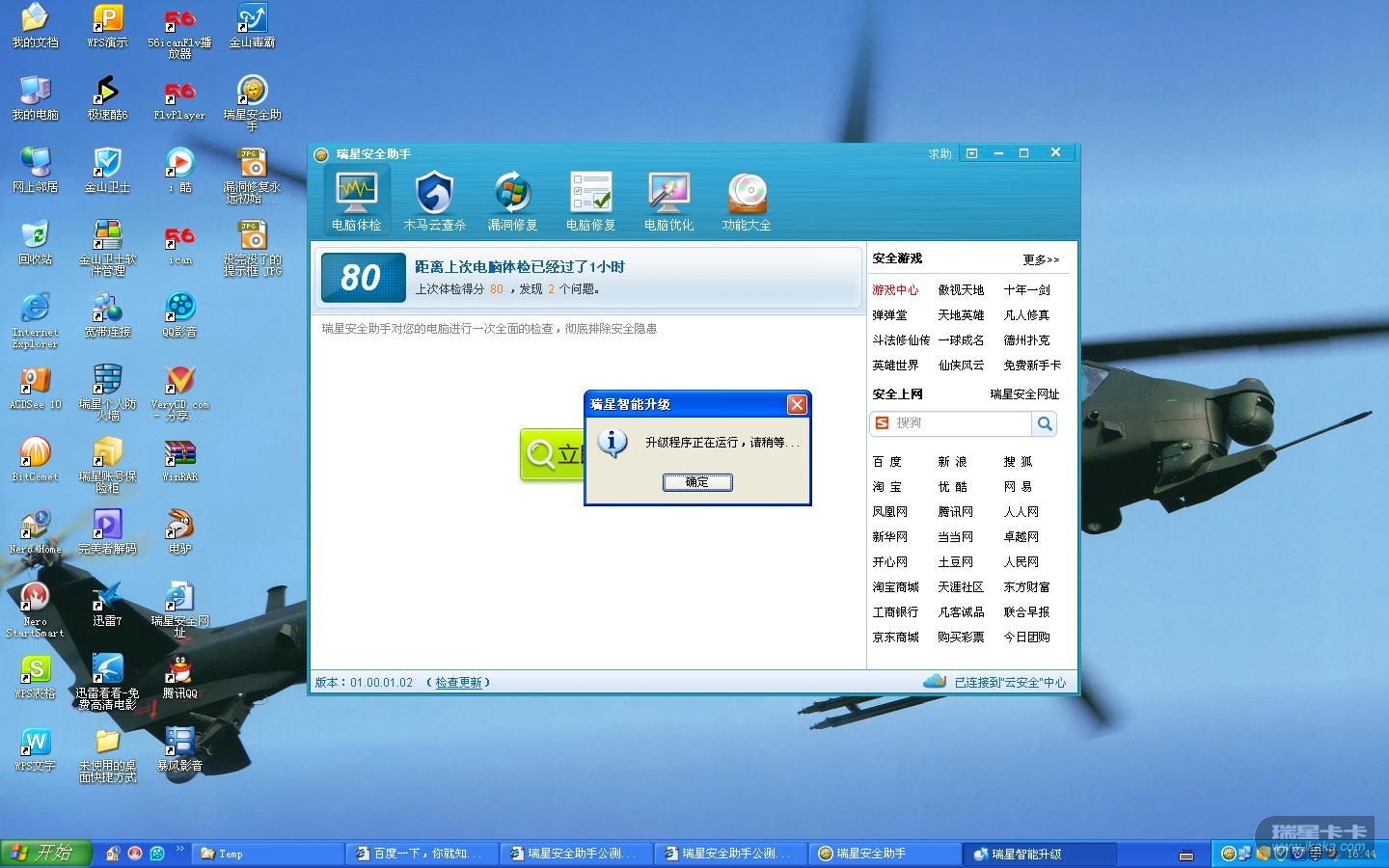Image resolution: width=1389 pixels, height=868 pixels.
Task: Select the 金山毒霸 desktop icon
Action: click(x=252, y=26)
